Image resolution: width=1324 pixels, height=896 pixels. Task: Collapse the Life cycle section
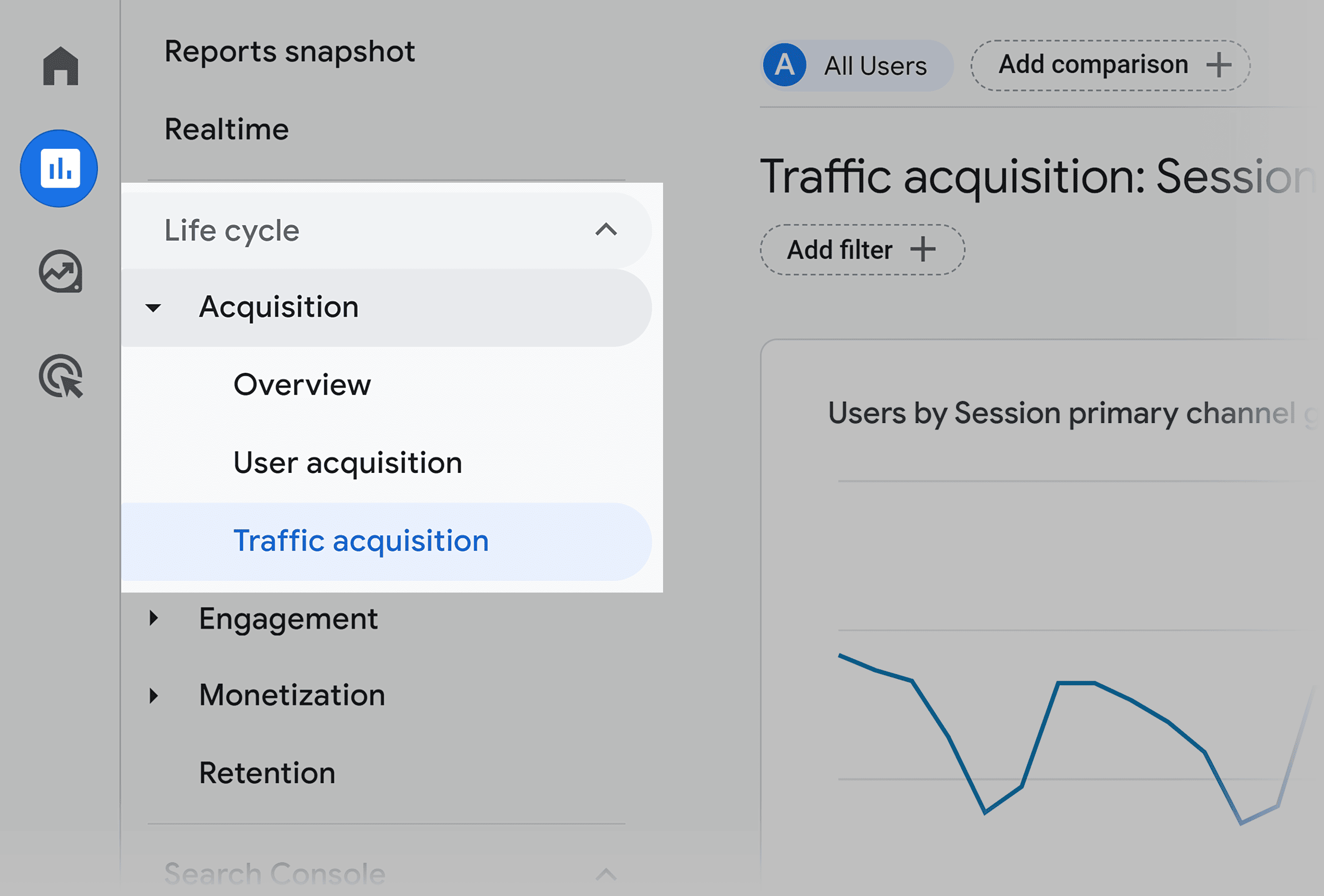(606, 230)
